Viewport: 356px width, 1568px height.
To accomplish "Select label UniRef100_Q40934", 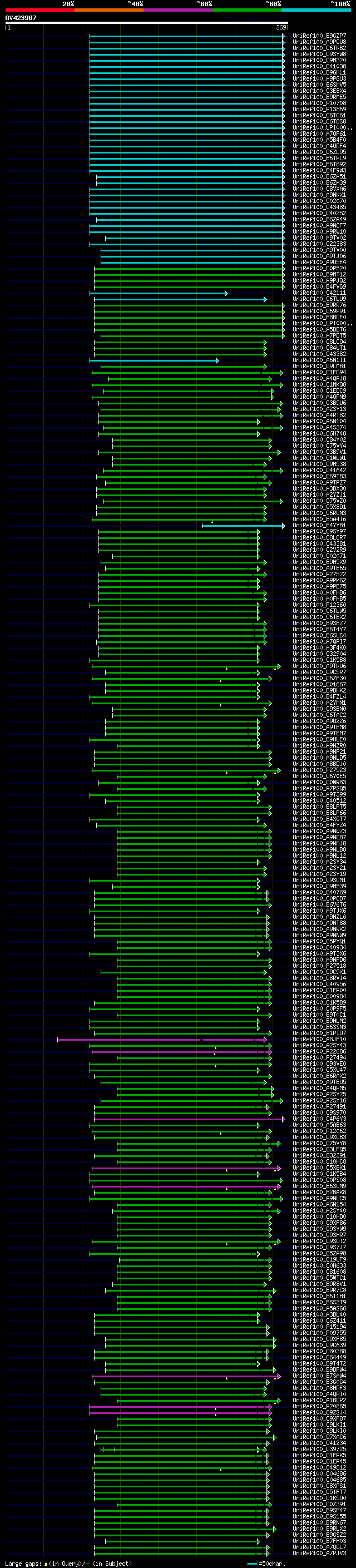I will click(319, 948).
